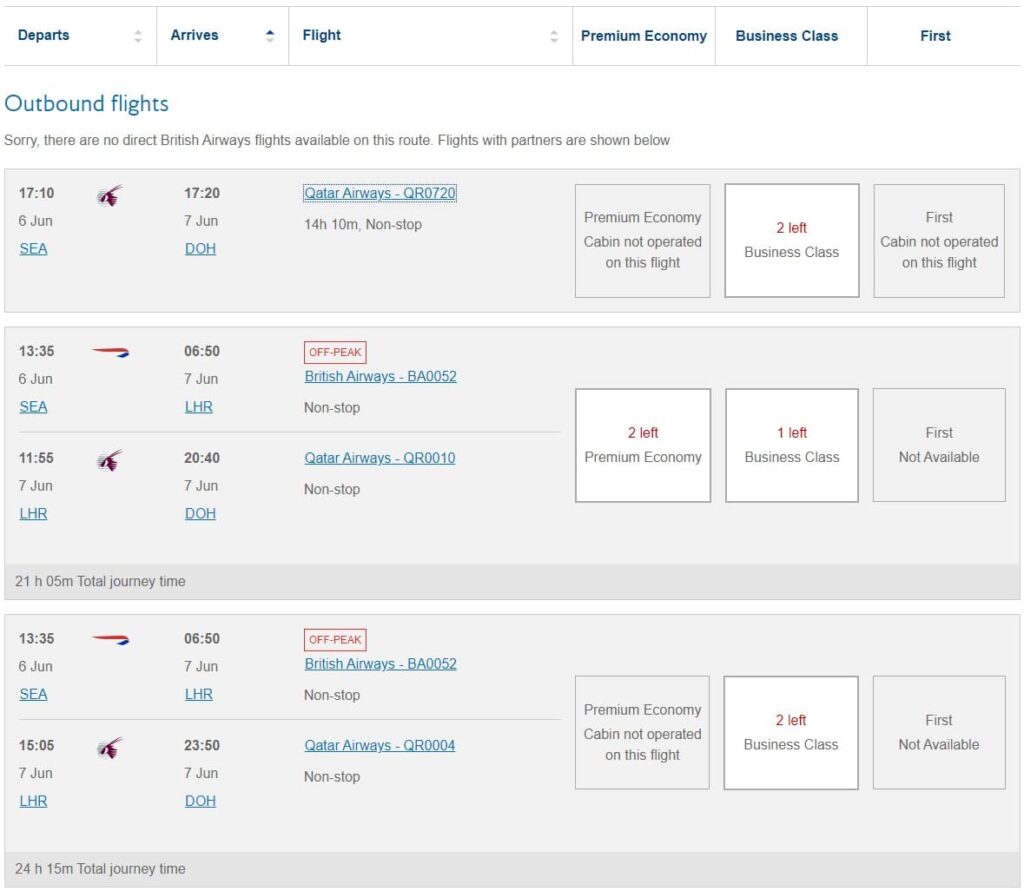Click the OFF-PEAK badge on BA0052
Viewport: 1024px width, 891px height.
[x=334, y=351]
